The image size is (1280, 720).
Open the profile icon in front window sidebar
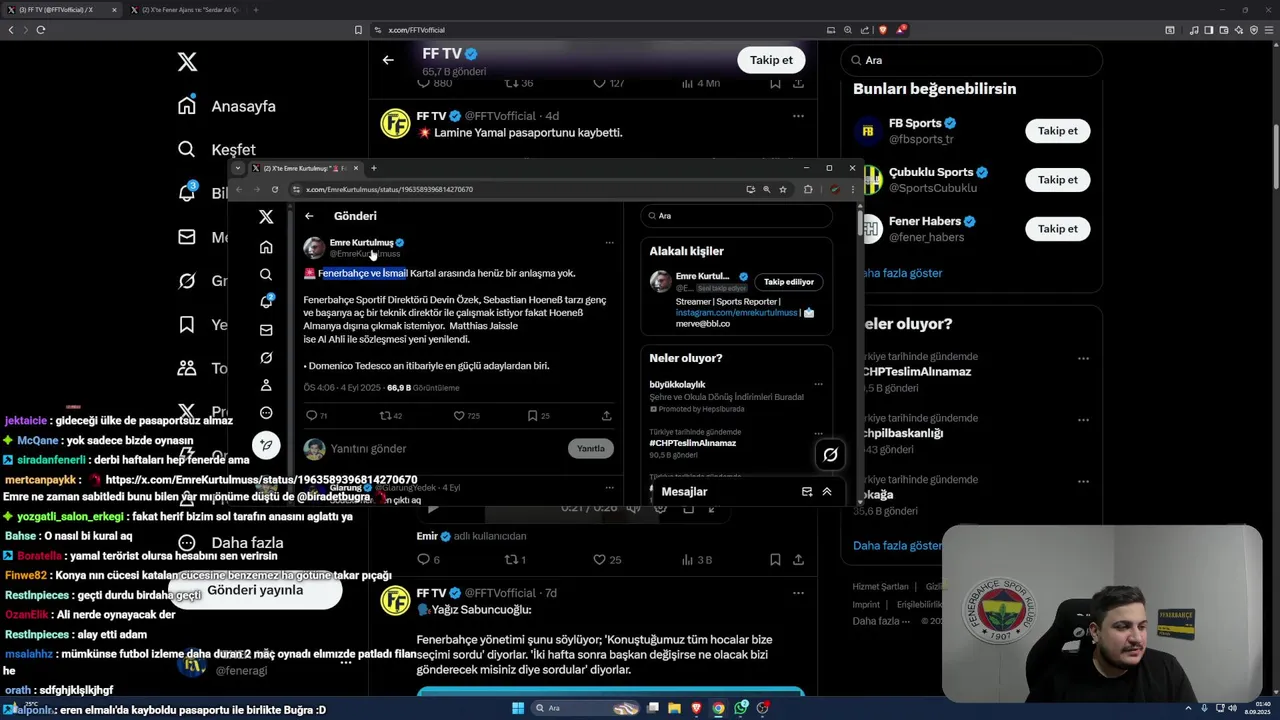[266, 385]
